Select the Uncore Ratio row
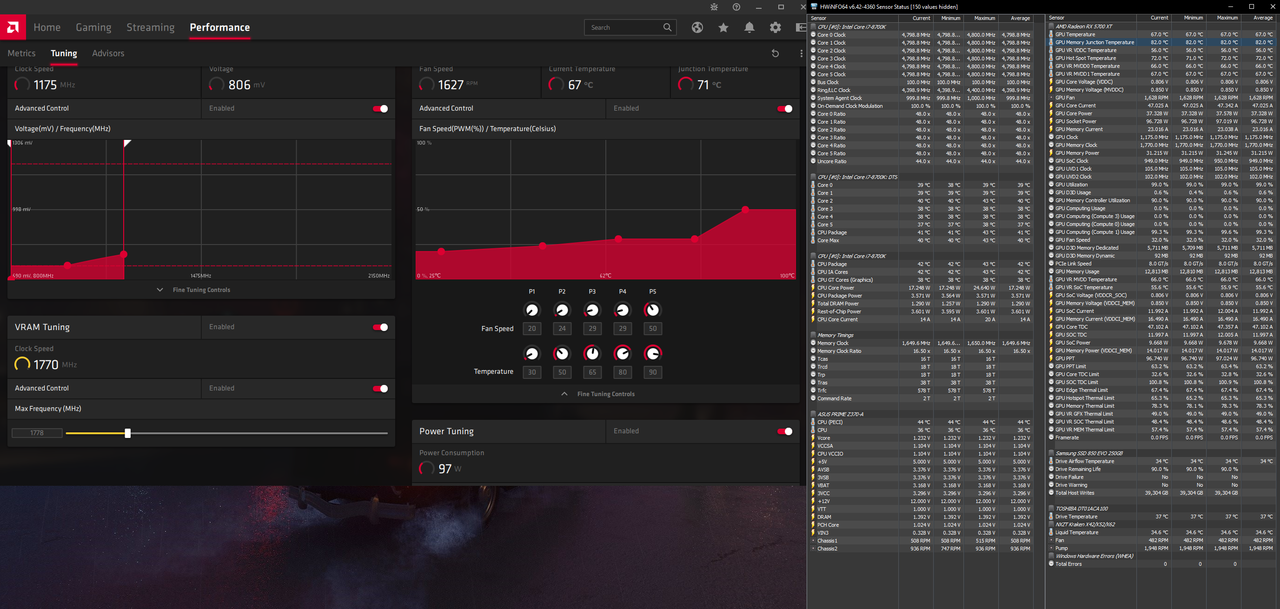Viewport: 1280px width, 609px height. pos(920,161)
